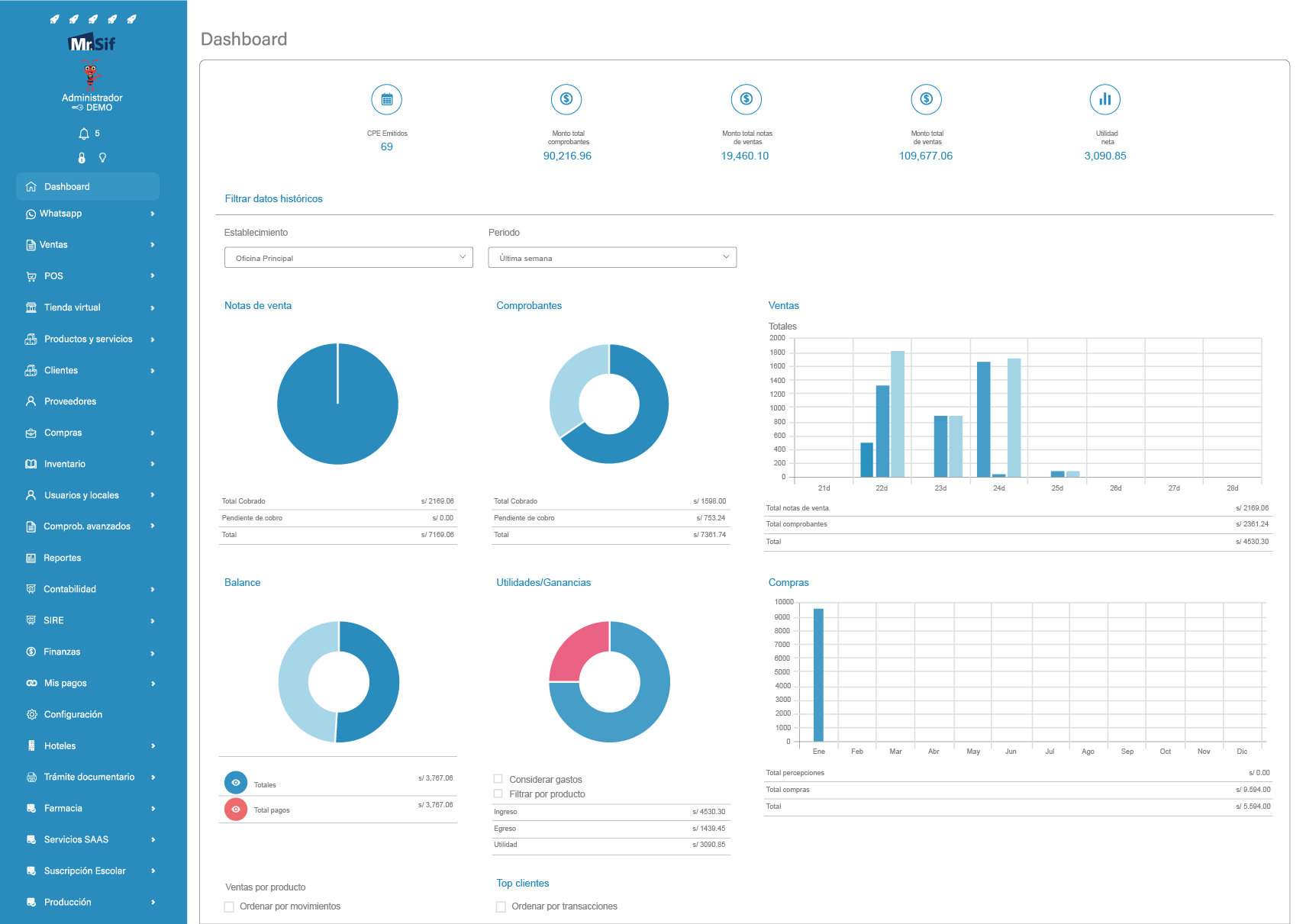Open the Comprob. avanzados menu
The image size is (1306, 924).
click(88, 526)
